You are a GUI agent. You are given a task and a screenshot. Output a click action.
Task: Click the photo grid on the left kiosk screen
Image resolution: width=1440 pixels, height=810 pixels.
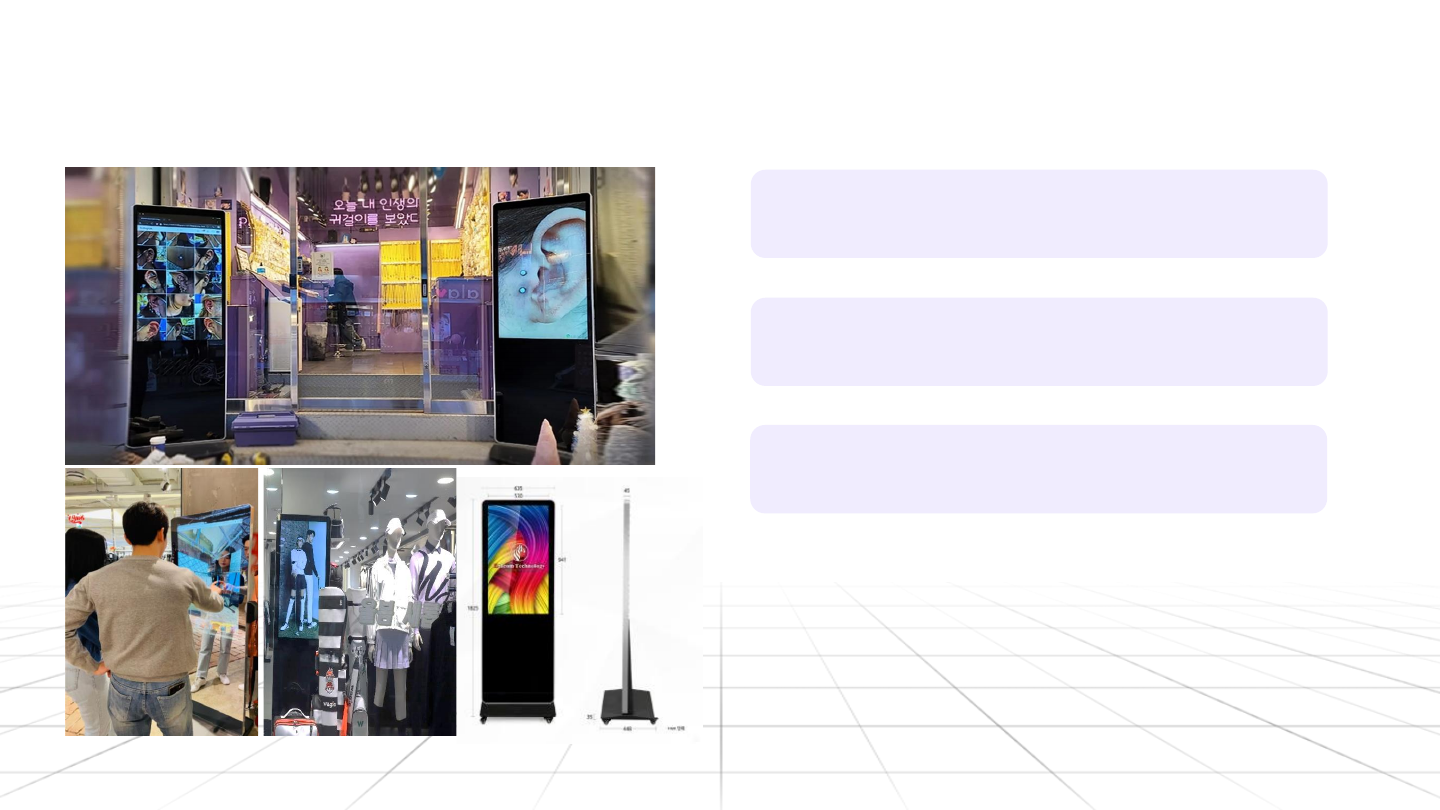click(x=180, y=287)
